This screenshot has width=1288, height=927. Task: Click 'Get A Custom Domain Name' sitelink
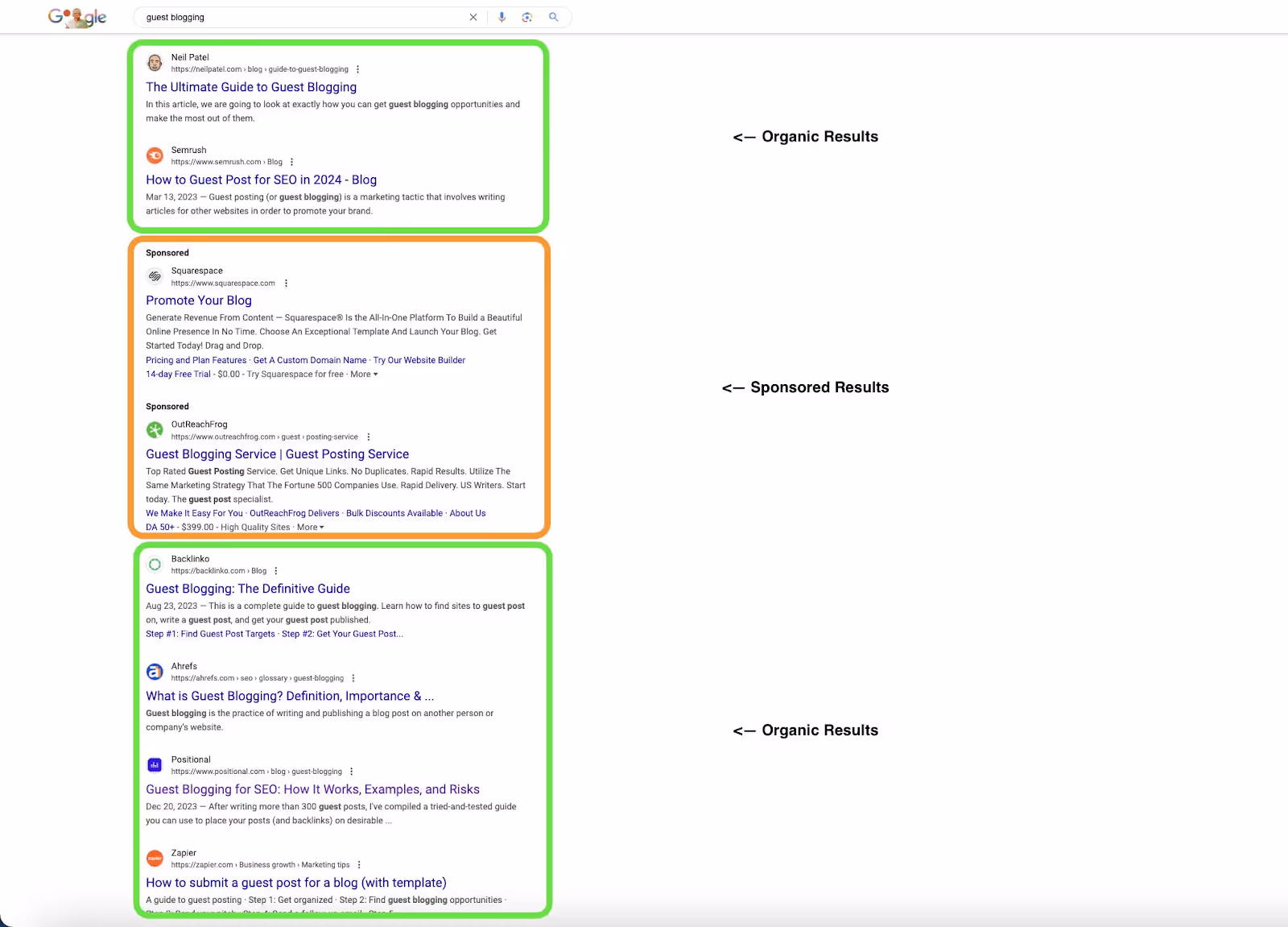(x=310, y=360)
